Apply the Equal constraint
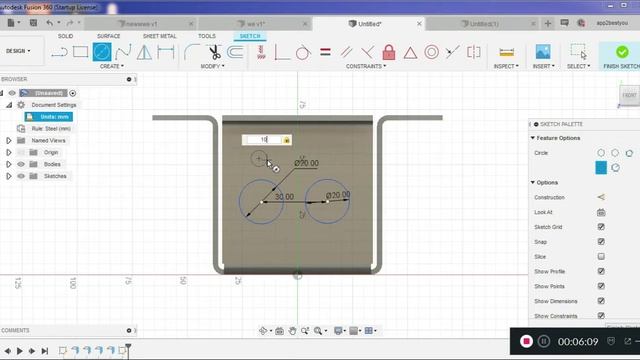Image resolution: width=640 pixels, height=360 pixels. click(x=325, y=52)
